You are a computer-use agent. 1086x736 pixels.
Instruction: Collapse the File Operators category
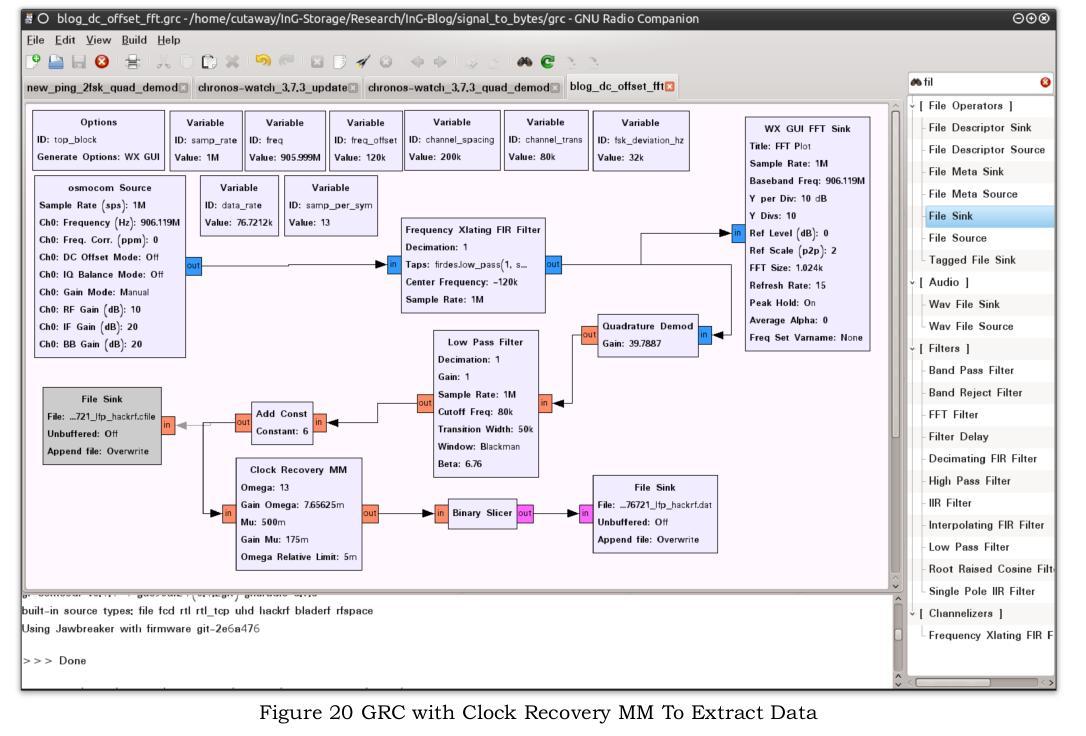(911, 106)
